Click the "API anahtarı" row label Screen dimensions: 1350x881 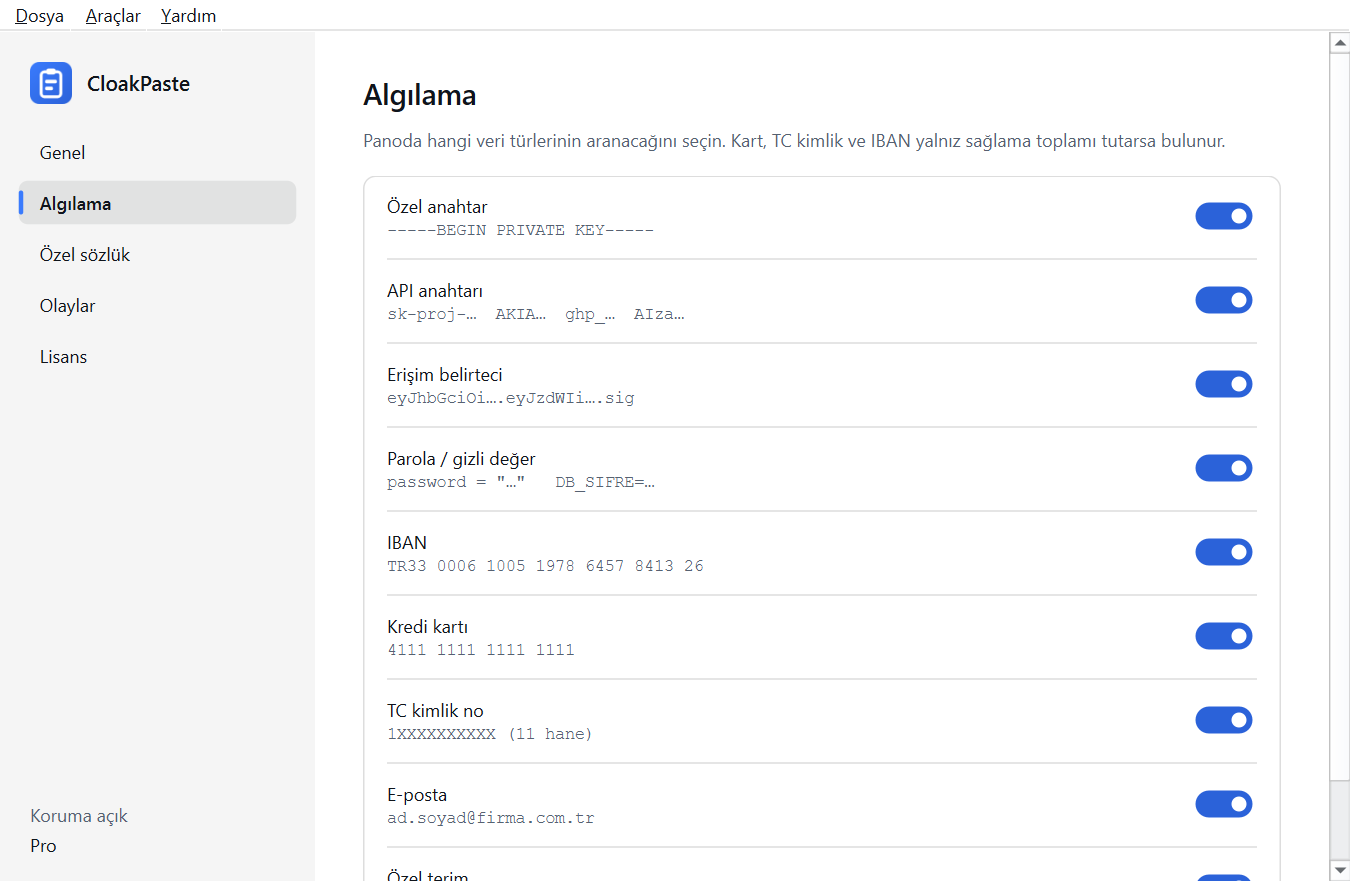coord(435,291)
